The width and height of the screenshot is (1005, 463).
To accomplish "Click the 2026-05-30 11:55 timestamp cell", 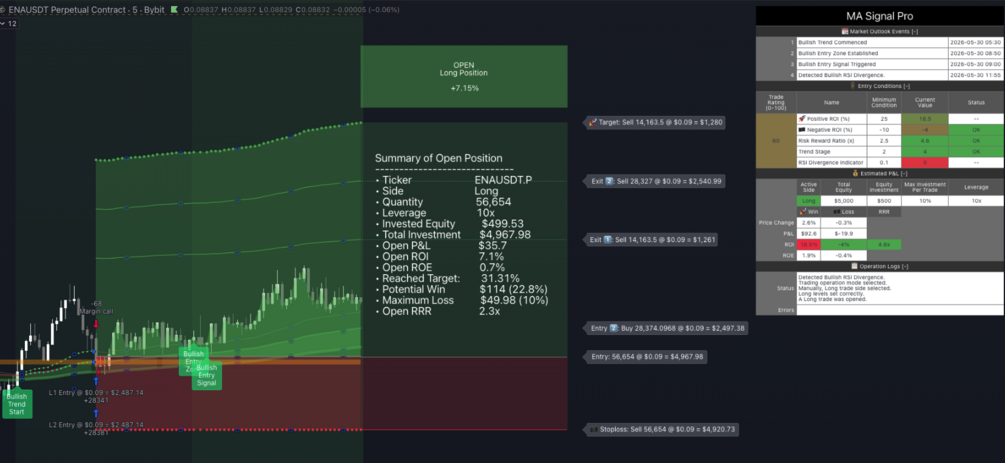I will tap(976, 75).
